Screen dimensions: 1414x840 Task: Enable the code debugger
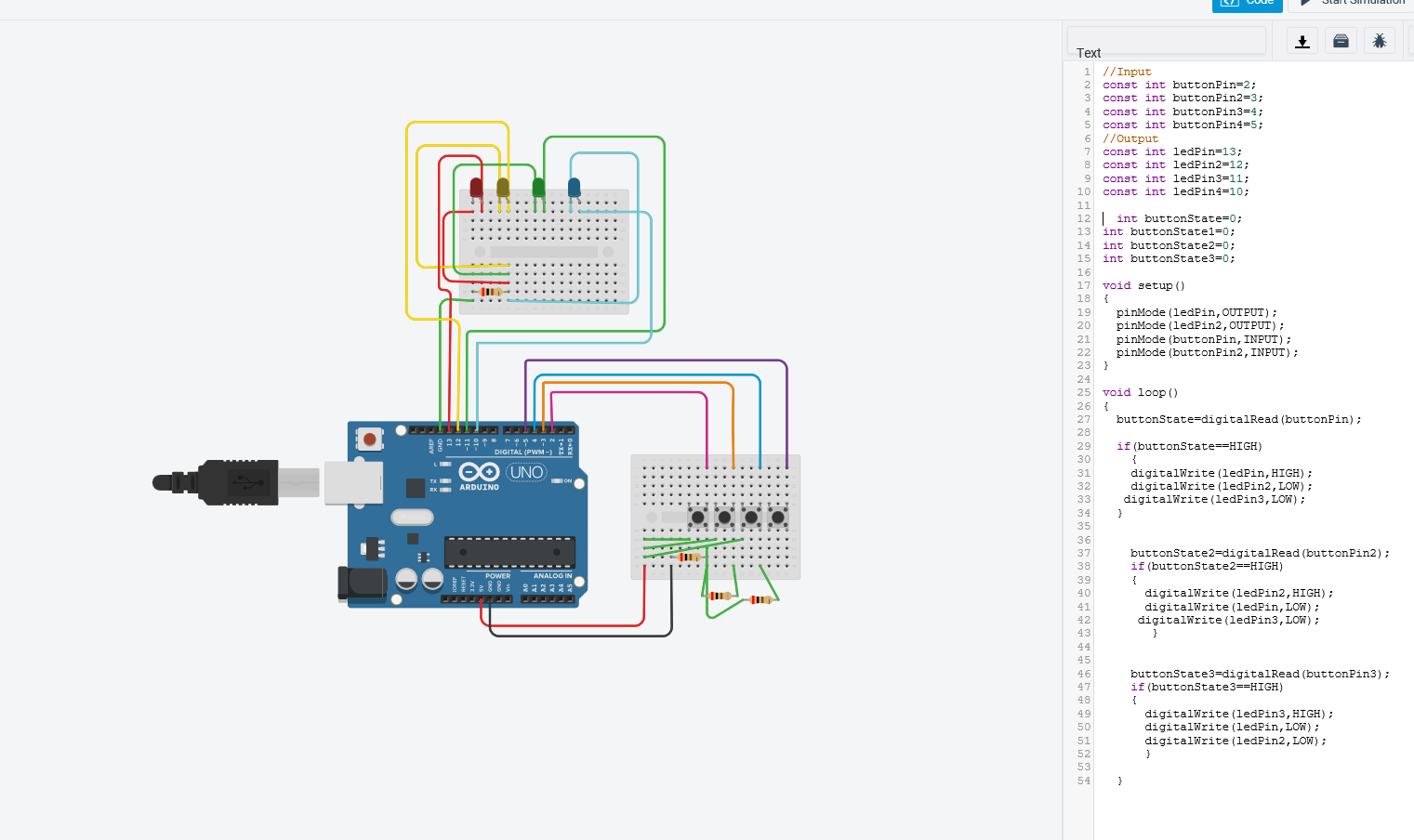(x=1380, y=40)
